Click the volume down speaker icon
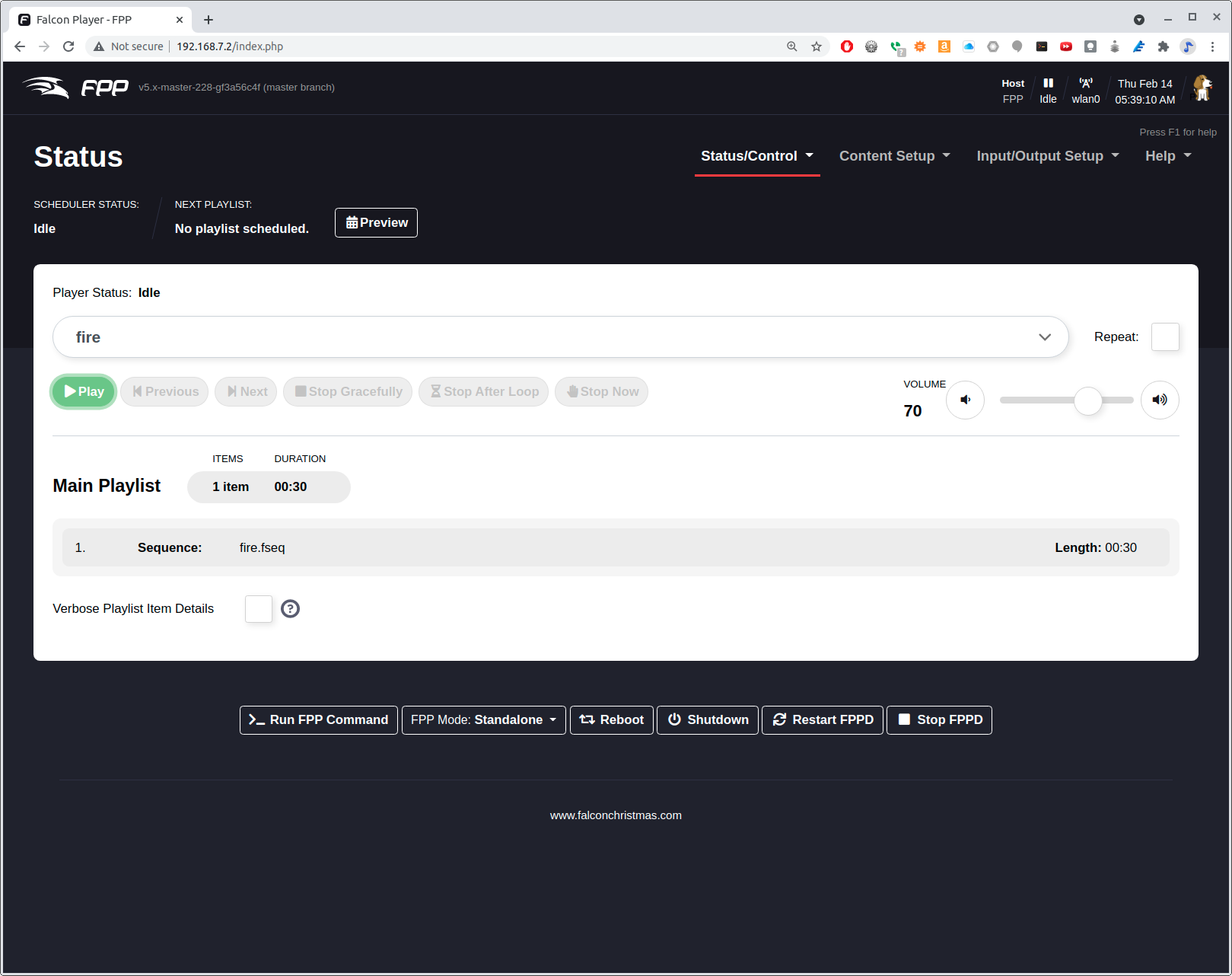 [x=965, y=400]
